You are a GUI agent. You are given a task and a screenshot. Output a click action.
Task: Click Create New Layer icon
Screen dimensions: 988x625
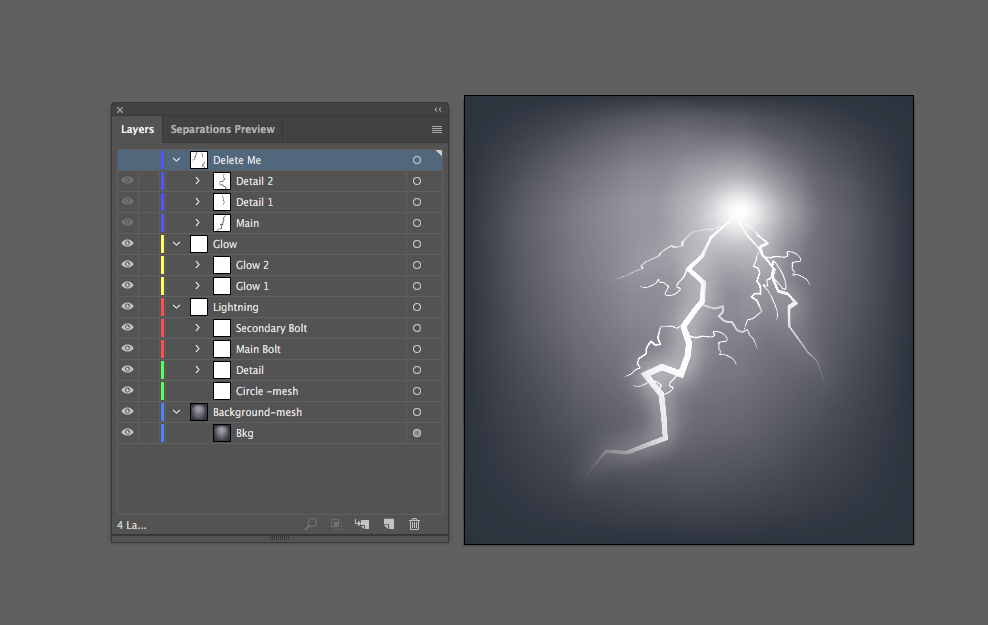(389, 524)
